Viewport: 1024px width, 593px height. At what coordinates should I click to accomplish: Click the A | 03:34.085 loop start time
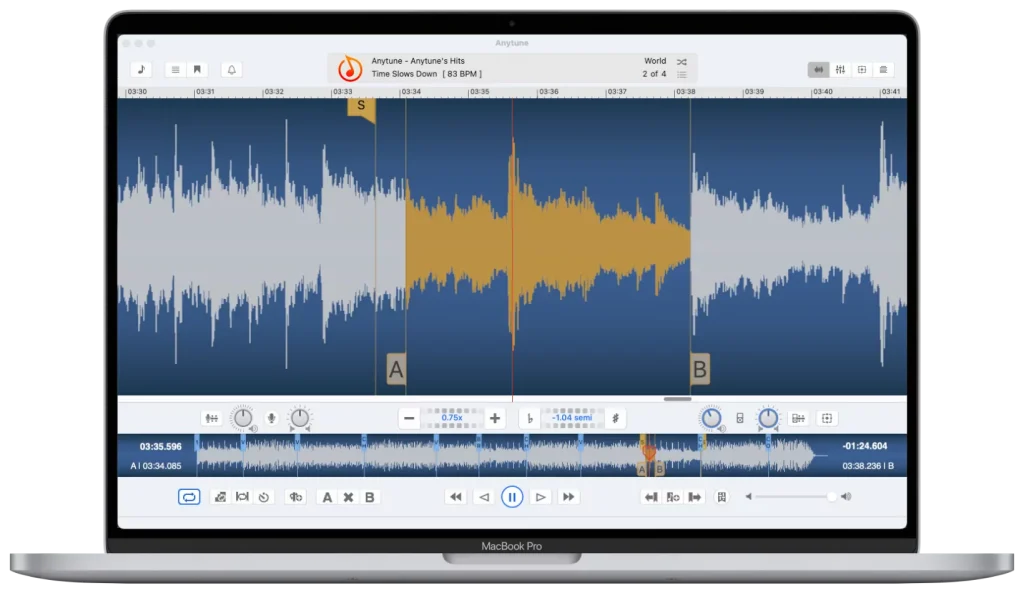pyautogui.click(x=156, y=466)
